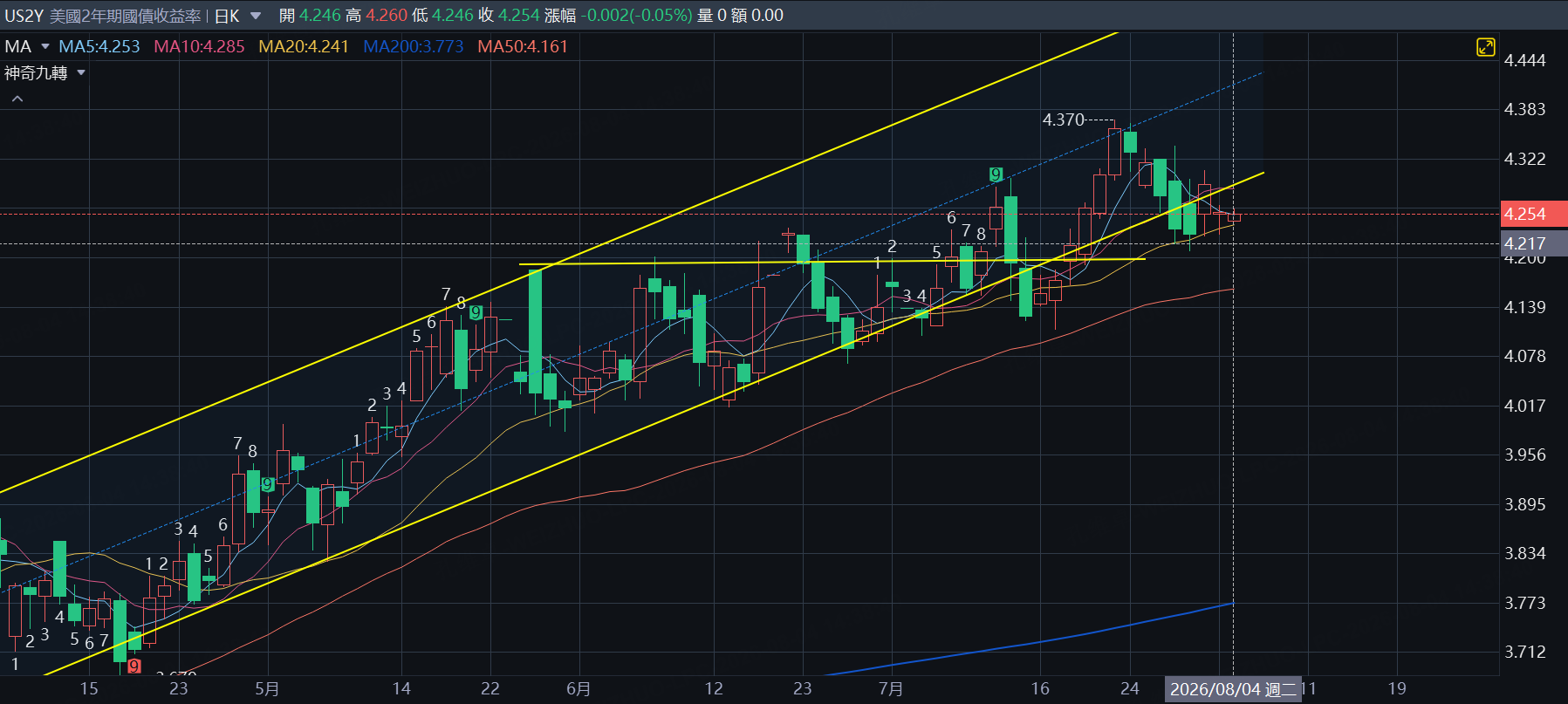This screenshot has width=1568, height=704.
Task: Click the 3.956 price axis label
Action: 1524,455
